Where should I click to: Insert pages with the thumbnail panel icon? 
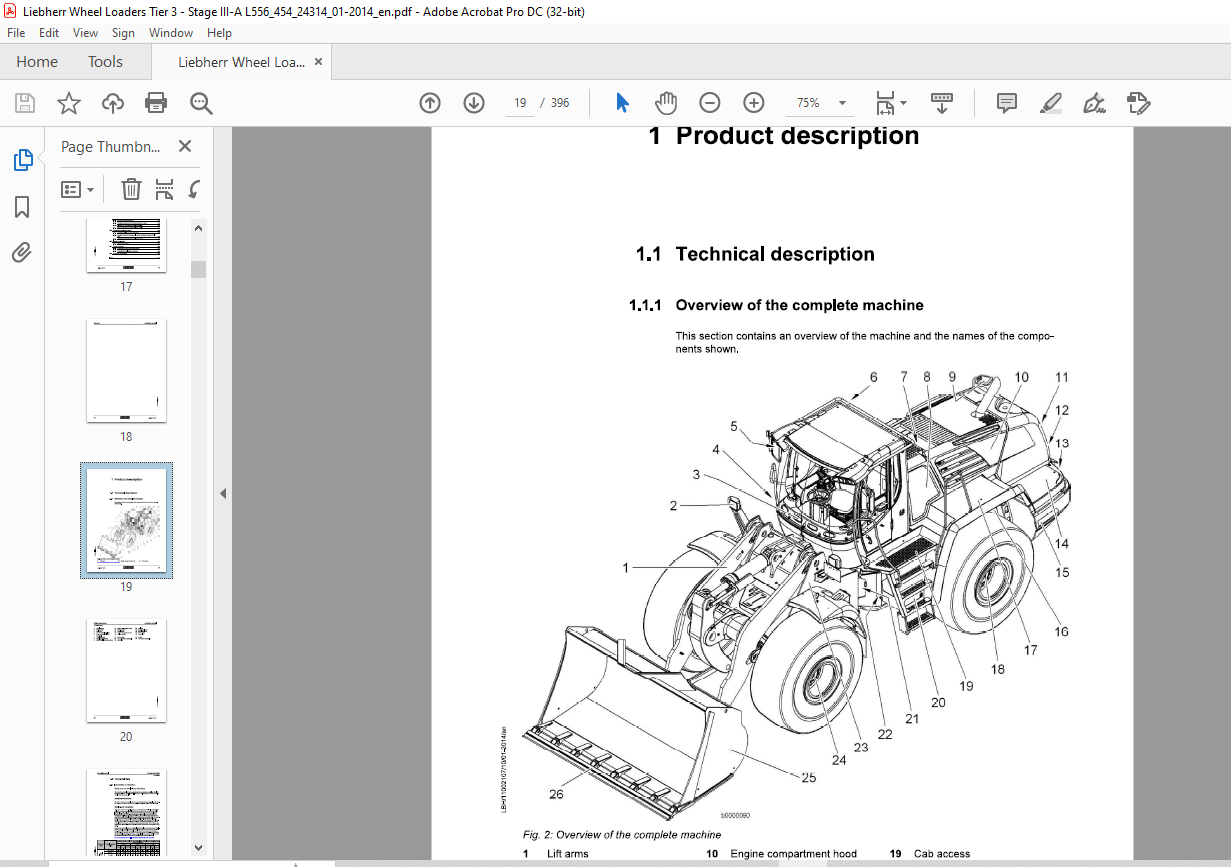click(165, 189)
